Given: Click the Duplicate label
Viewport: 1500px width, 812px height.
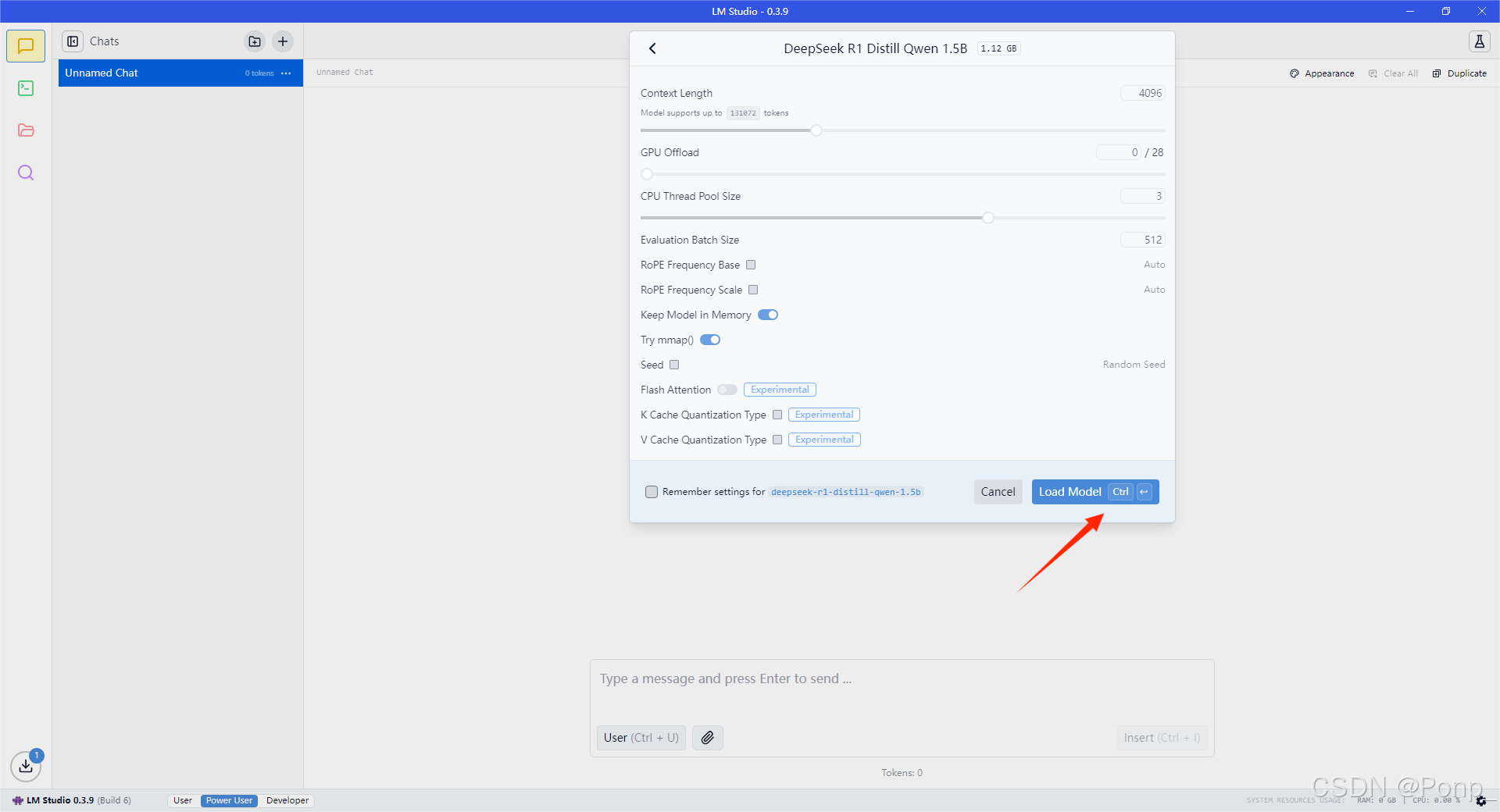Looking at the screenshot, I should click(x=1466, y=73).
